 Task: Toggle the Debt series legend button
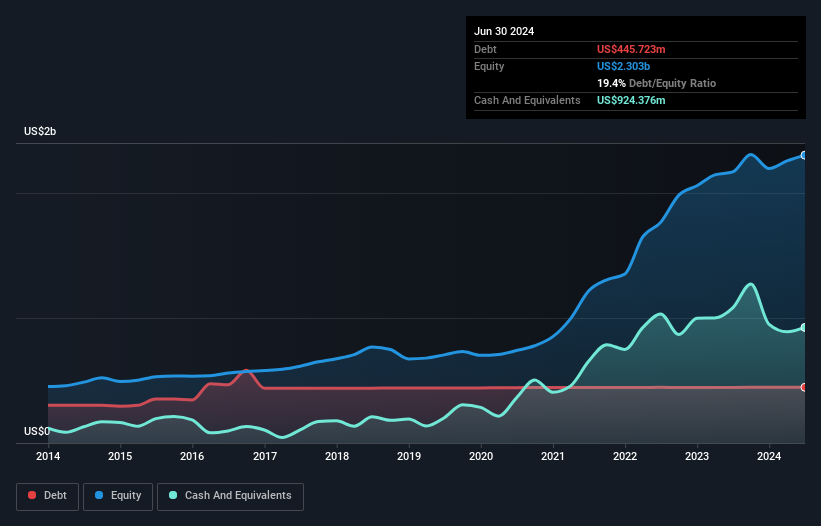pos(48,496)
